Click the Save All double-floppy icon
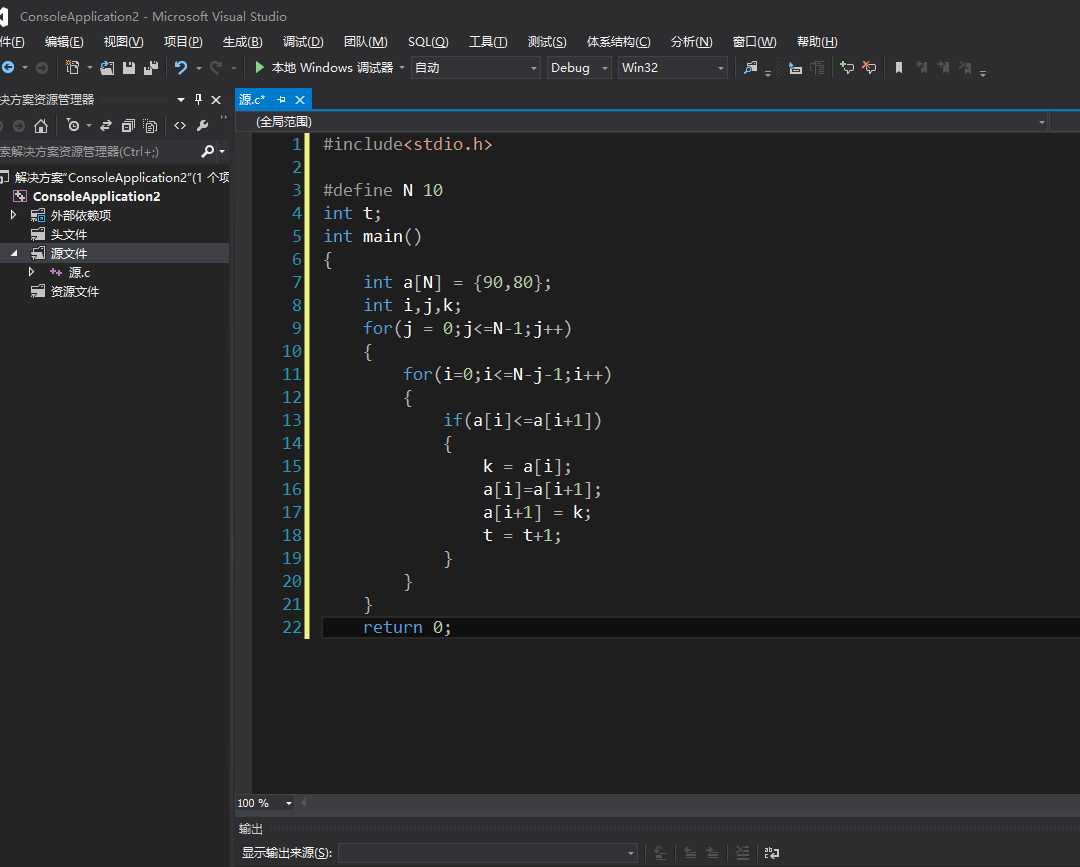This screenshot has height=867, width=1080. point(151,67)
